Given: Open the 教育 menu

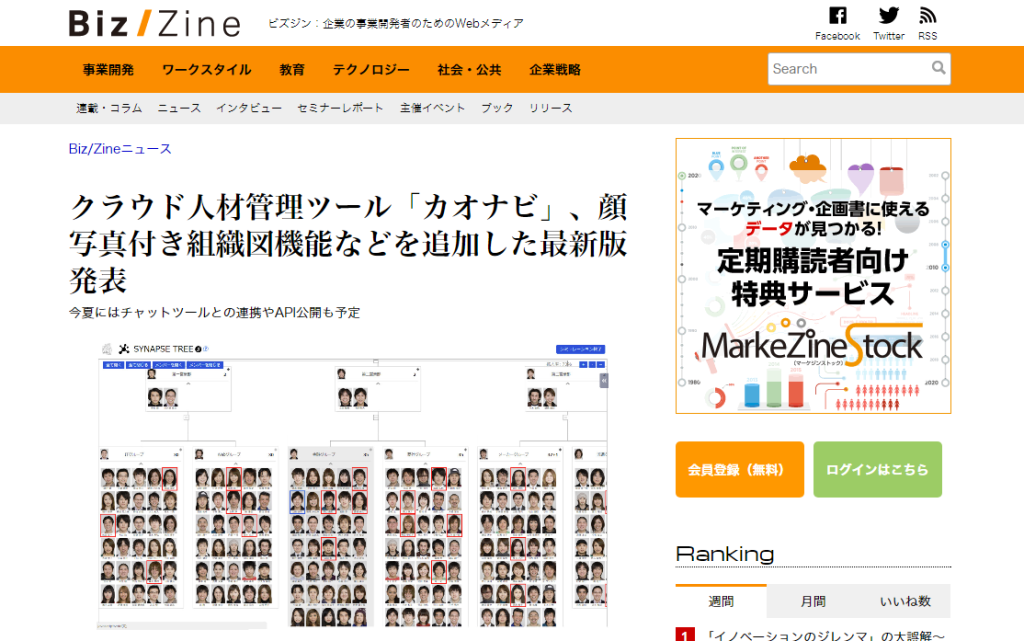Looking at the screenshot, I should [x=292, y=70].
